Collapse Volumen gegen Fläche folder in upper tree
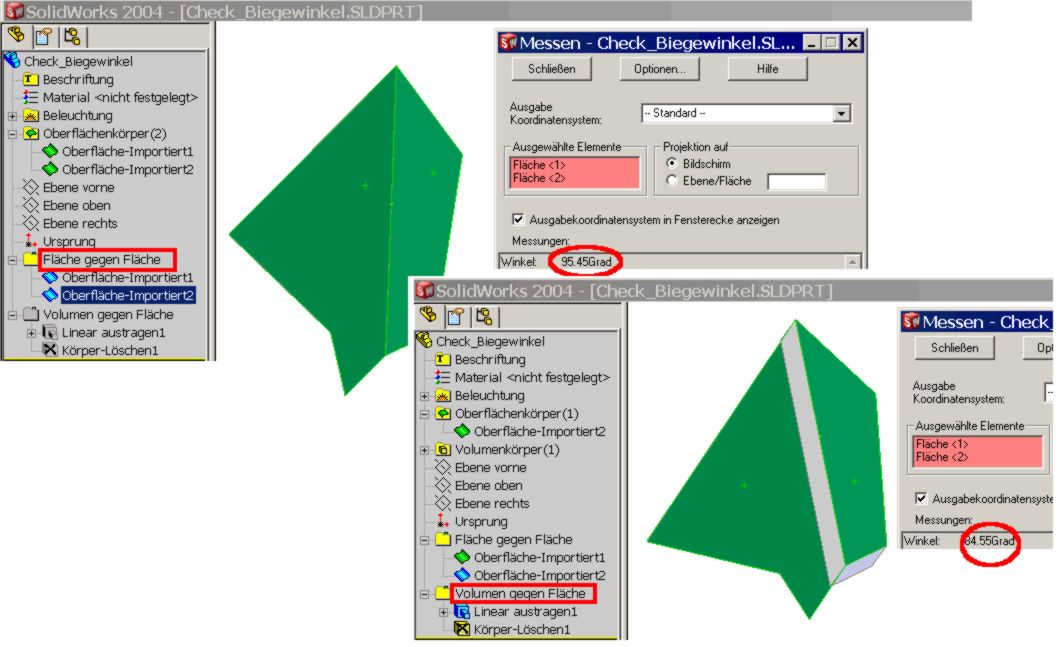The image size is (1058, 647). 12,315
